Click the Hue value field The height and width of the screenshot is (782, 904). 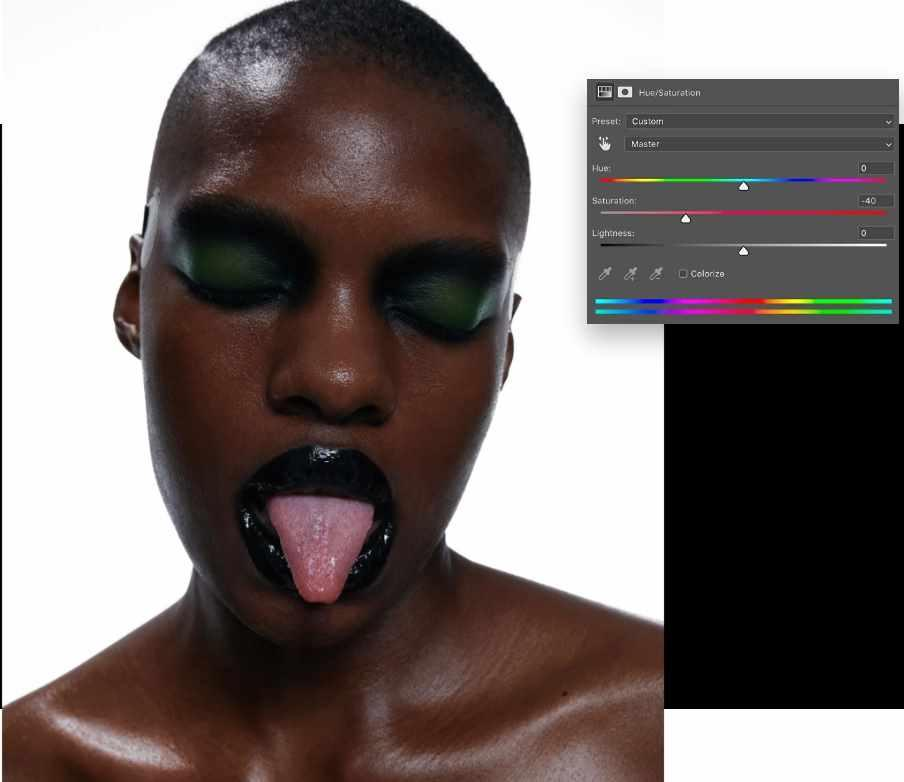(x=875, y=168)
